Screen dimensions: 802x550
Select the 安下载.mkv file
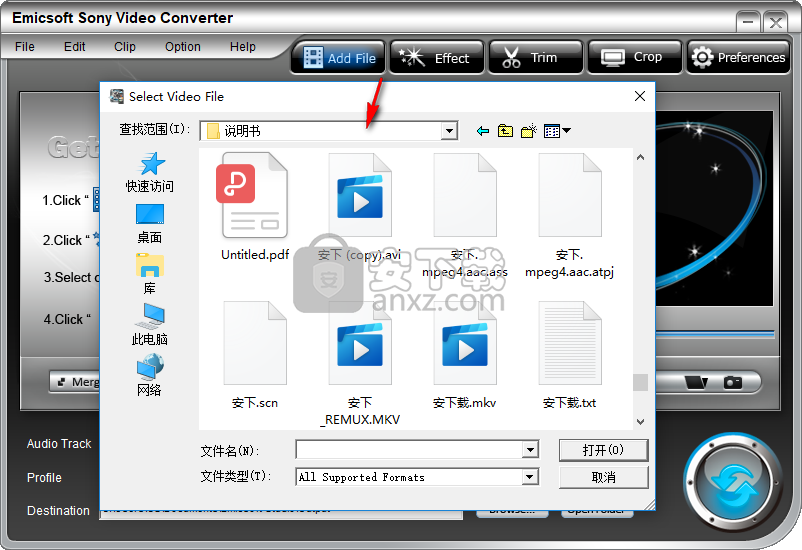(465, 356)
